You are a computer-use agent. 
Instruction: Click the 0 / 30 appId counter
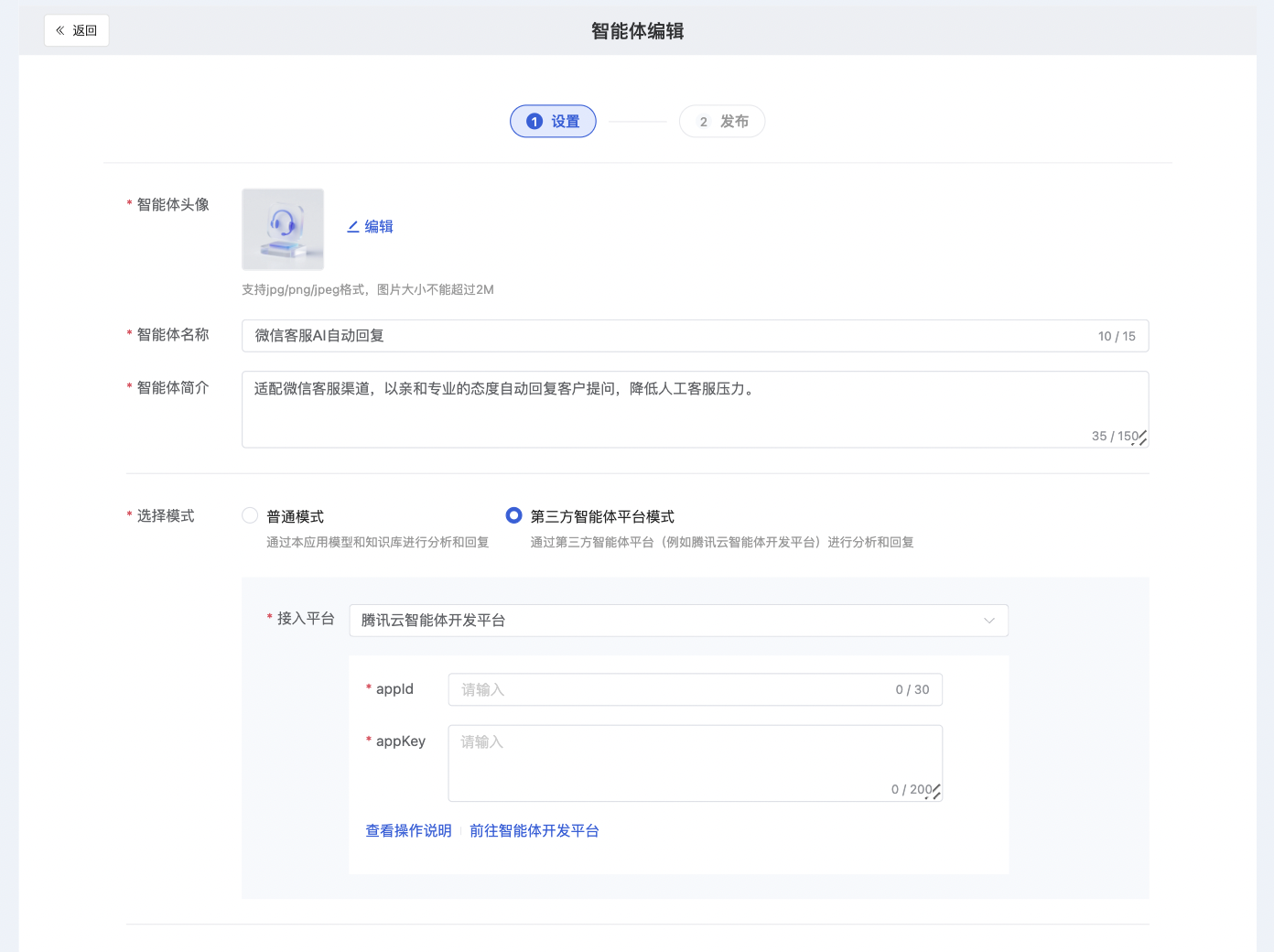coord(912,689)
